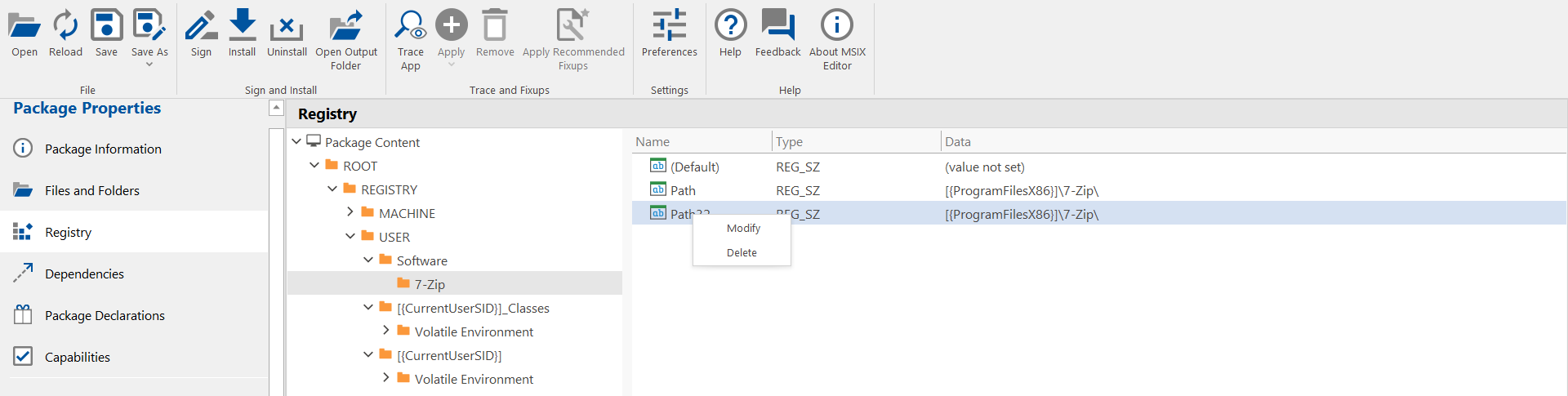Click the Install package icon

coord(242,26)
